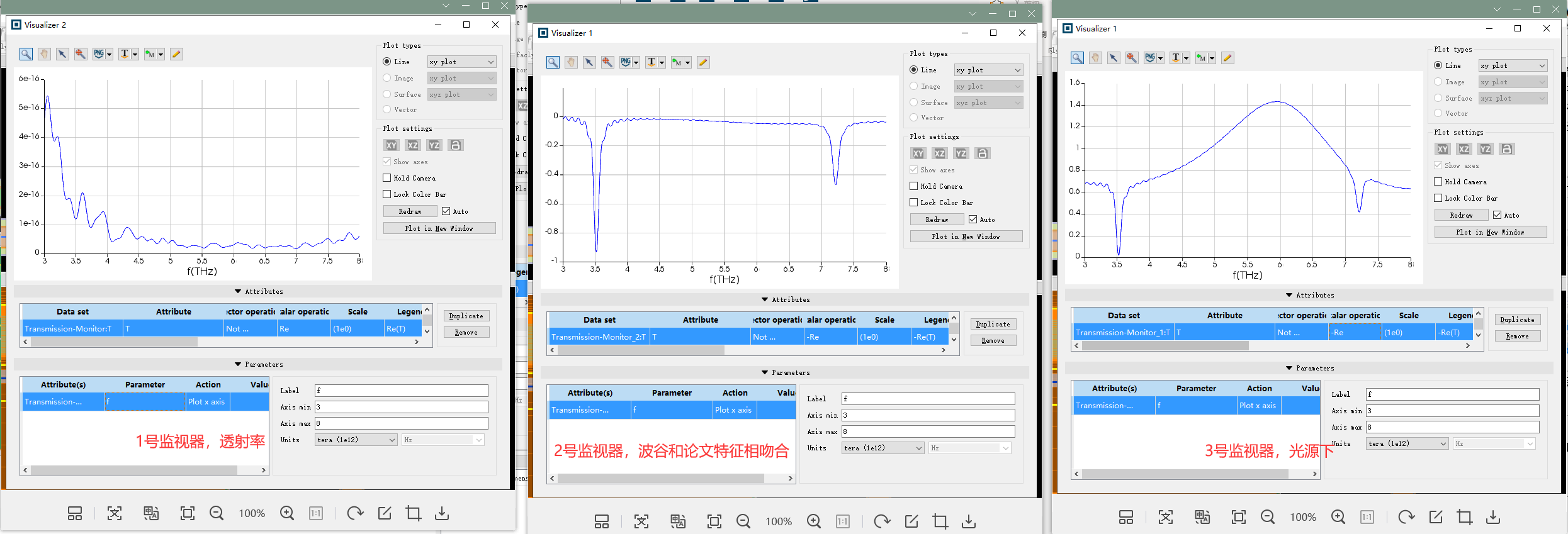This screenshot has height=534, width=1568.
Task: Click Redraw in the Transmission-Monitor_1 visualizer
Action: click(1462, 215)
